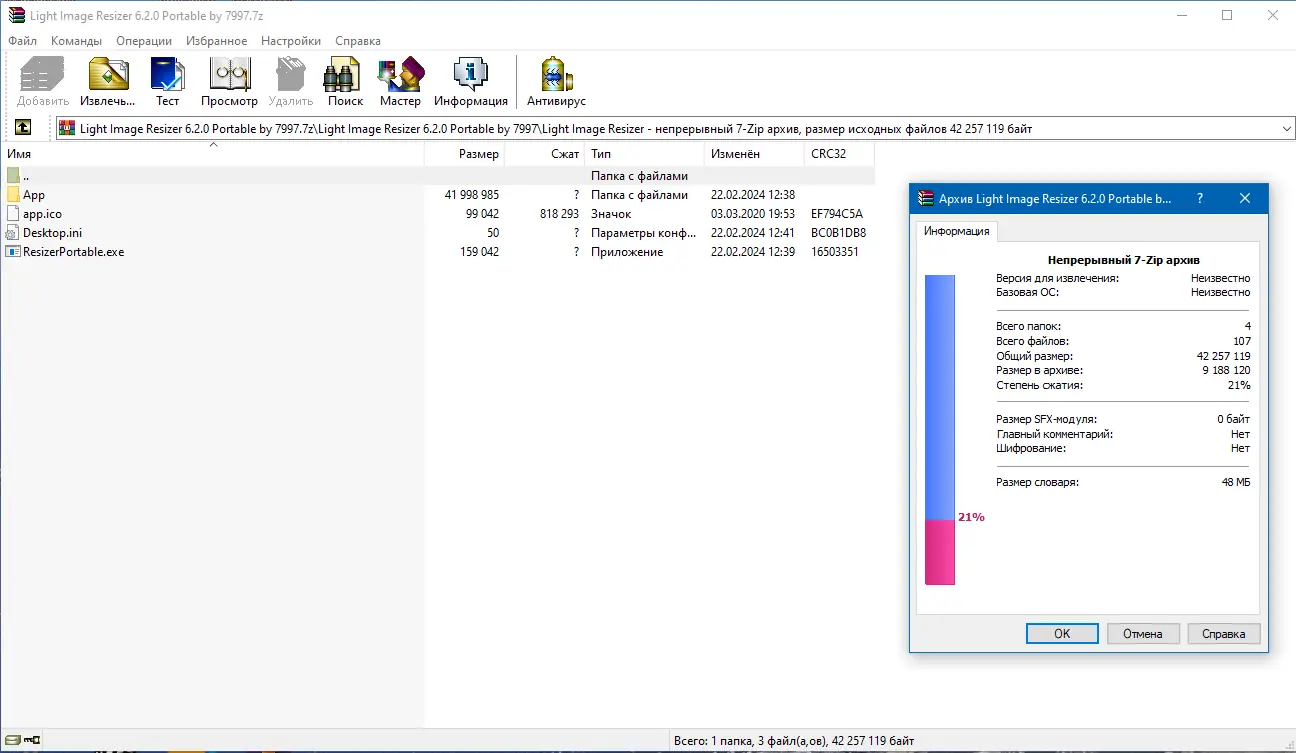
Task: Select the ResizerPortable.exe file
Action: pyautogui.click(x=72, y=251)
